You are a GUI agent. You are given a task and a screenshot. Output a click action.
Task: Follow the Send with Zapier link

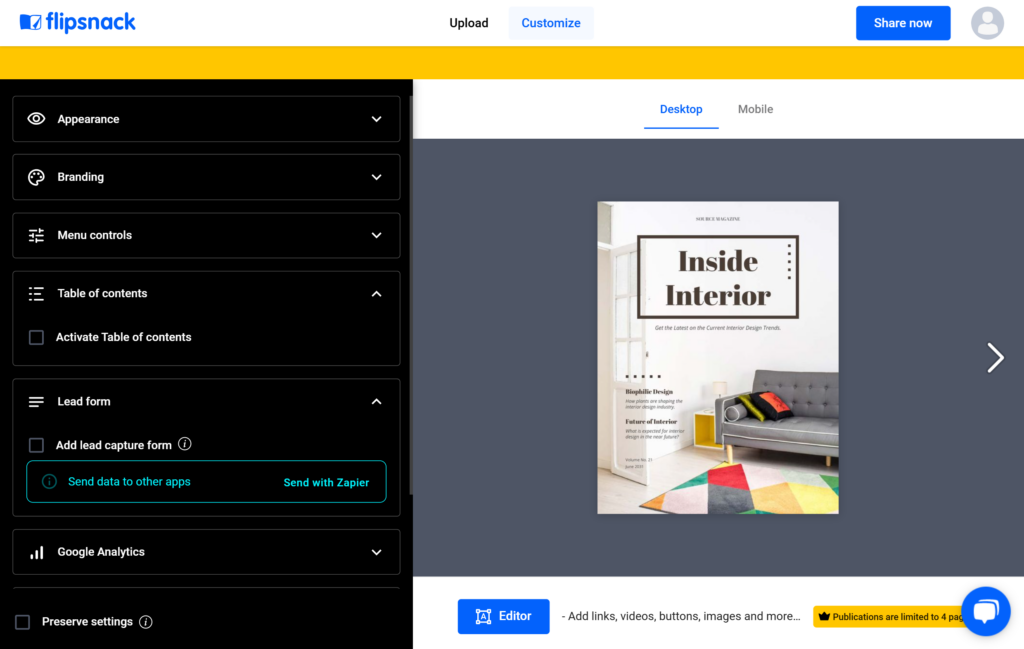click(x=326, y=481)
